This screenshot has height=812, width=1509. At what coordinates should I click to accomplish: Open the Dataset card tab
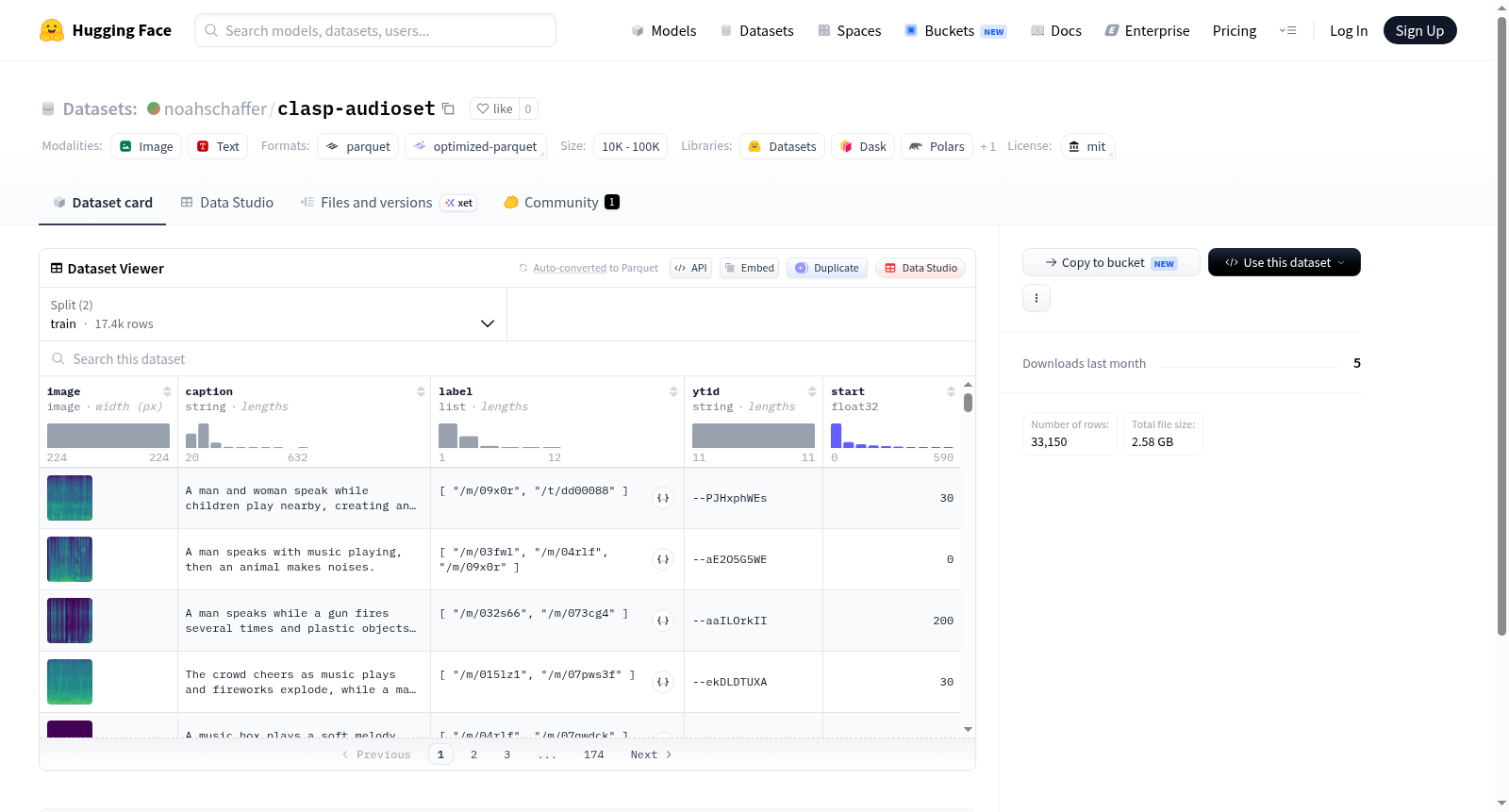103,203
